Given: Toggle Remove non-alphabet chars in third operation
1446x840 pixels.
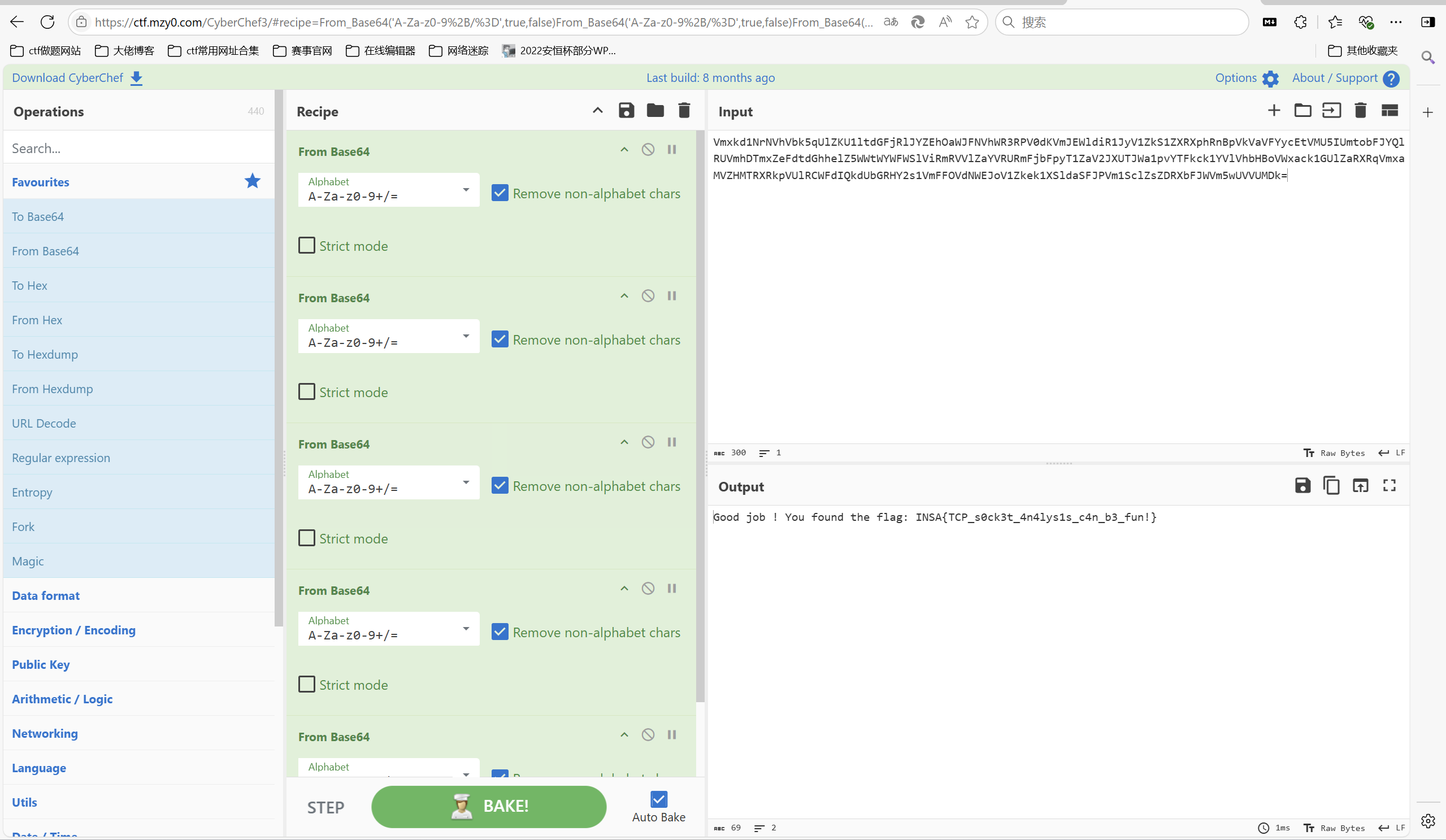Looking at the screenshot, I should [x=500, y=485].
